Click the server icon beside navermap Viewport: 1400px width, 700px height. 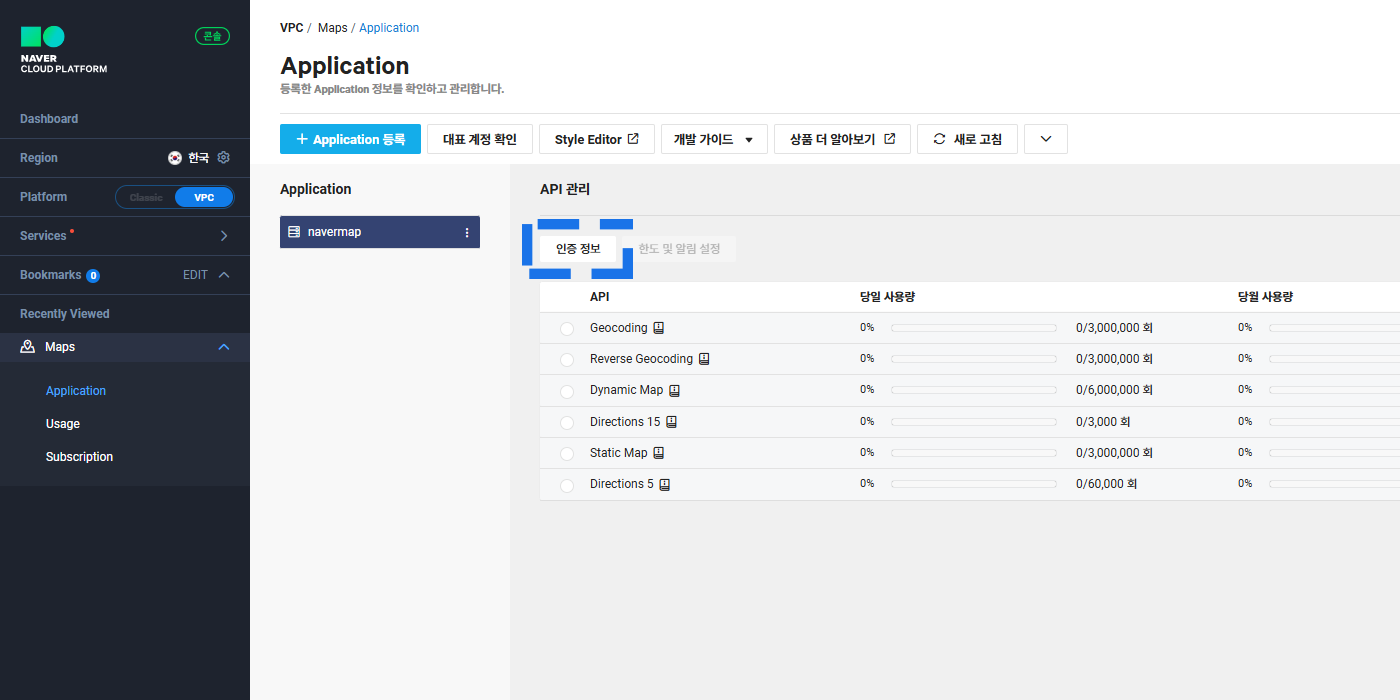(x=294, y=232)
